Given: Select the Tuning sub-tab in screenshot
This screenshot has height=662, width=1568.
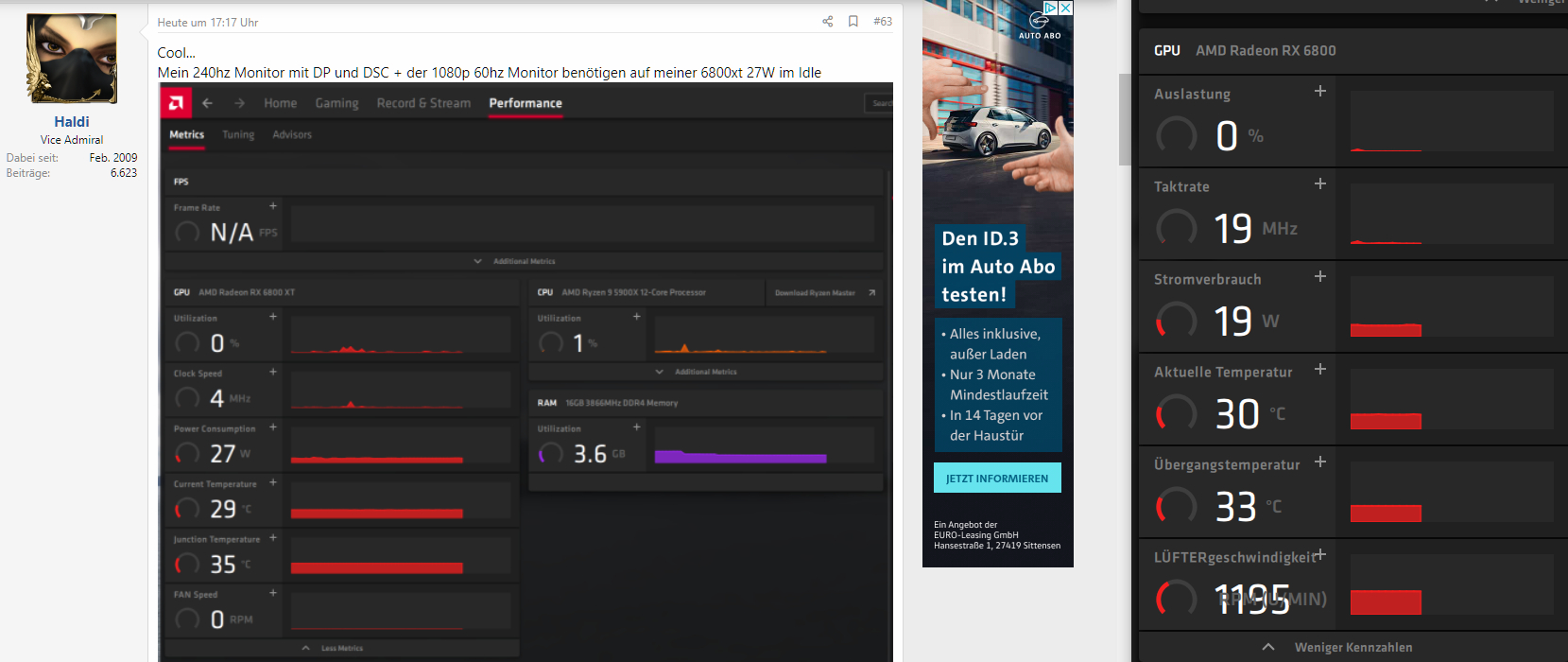Looking at the screenshot, I should [x=238, y=134].
